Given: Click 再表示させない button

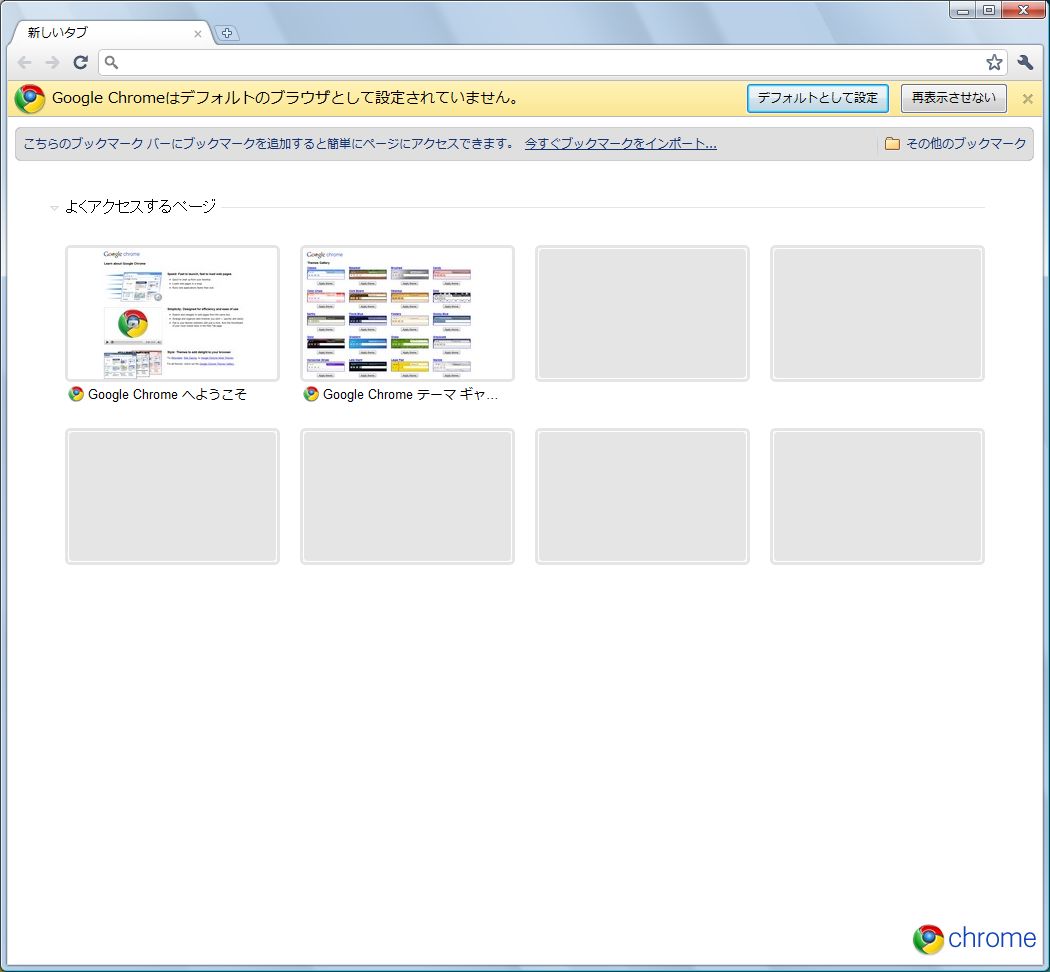Looking at the screenshot, I should tap(954, 98).
